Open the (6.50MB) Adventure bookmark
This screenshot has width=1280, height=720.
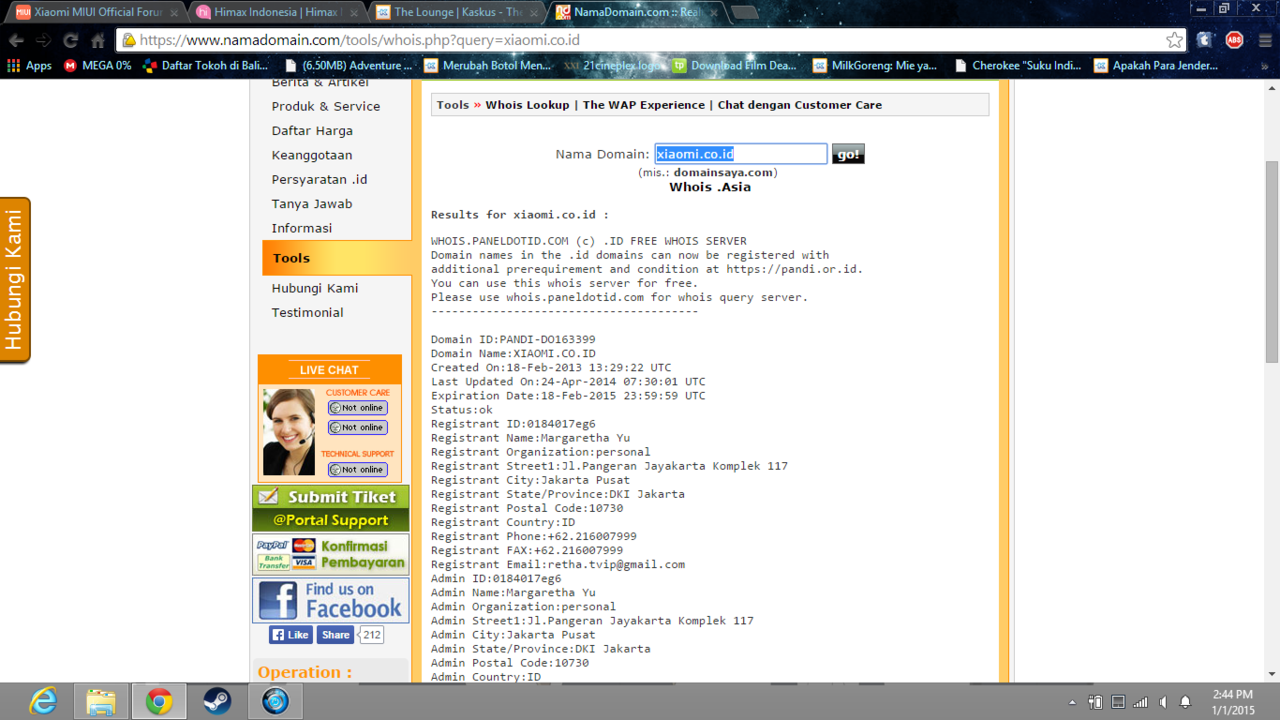click(x=349, y=66)
